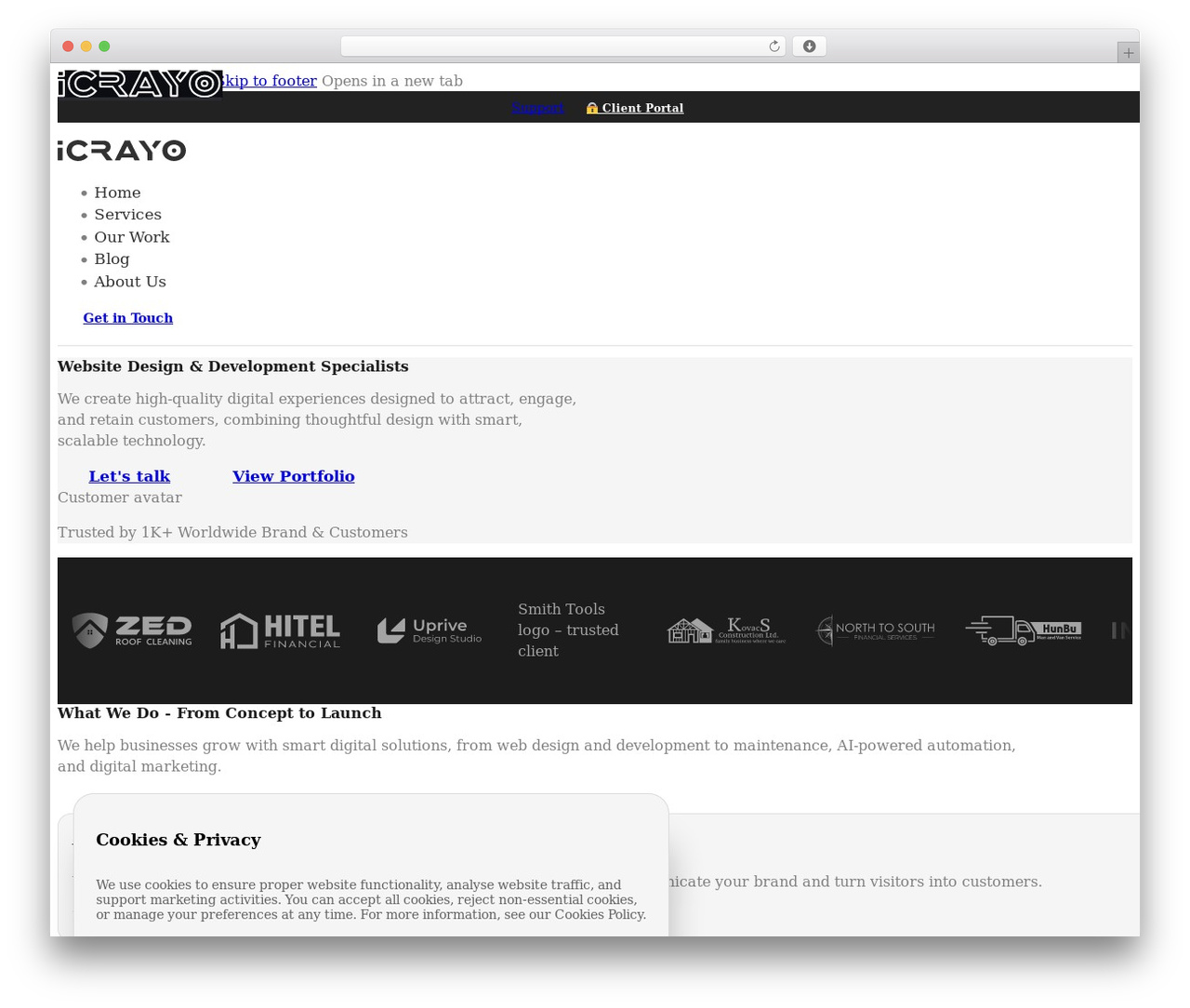Open the Services menu item
1190x1008 pixels.
pos(127,215)
